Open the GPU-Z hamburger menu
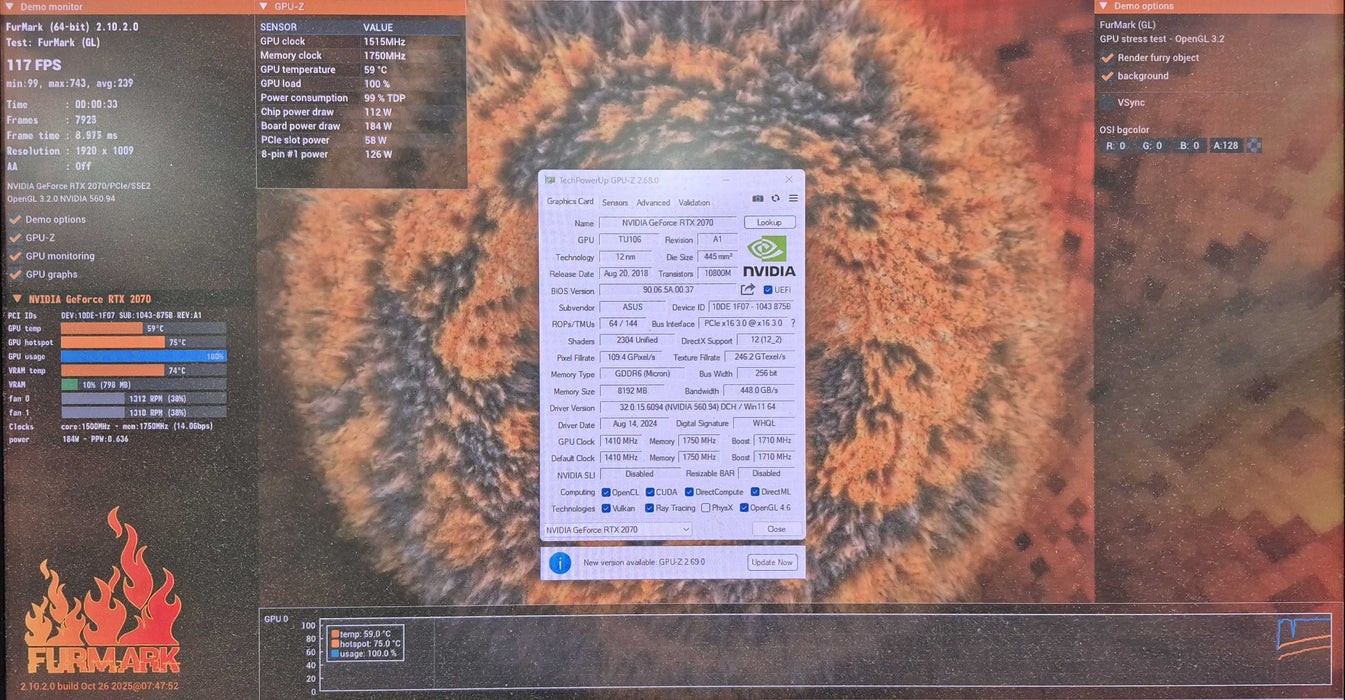1345x700 pixels. [793, 199]
